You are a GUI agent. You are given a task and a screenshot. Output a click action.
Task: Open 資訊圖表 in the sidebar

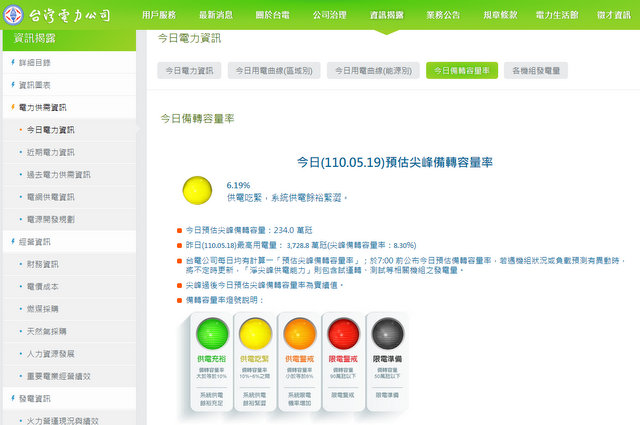click(x=69, y=85)
